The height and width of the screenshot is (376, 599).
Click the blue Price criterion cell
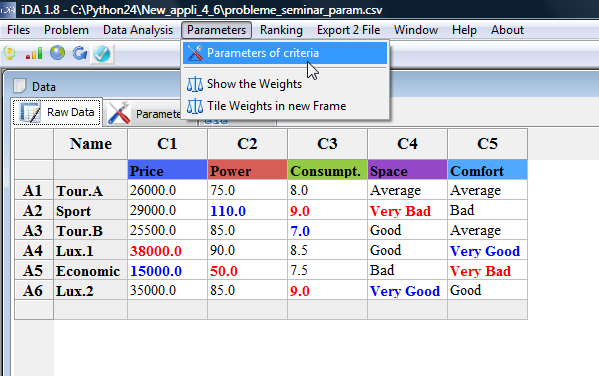click(167, 170)
